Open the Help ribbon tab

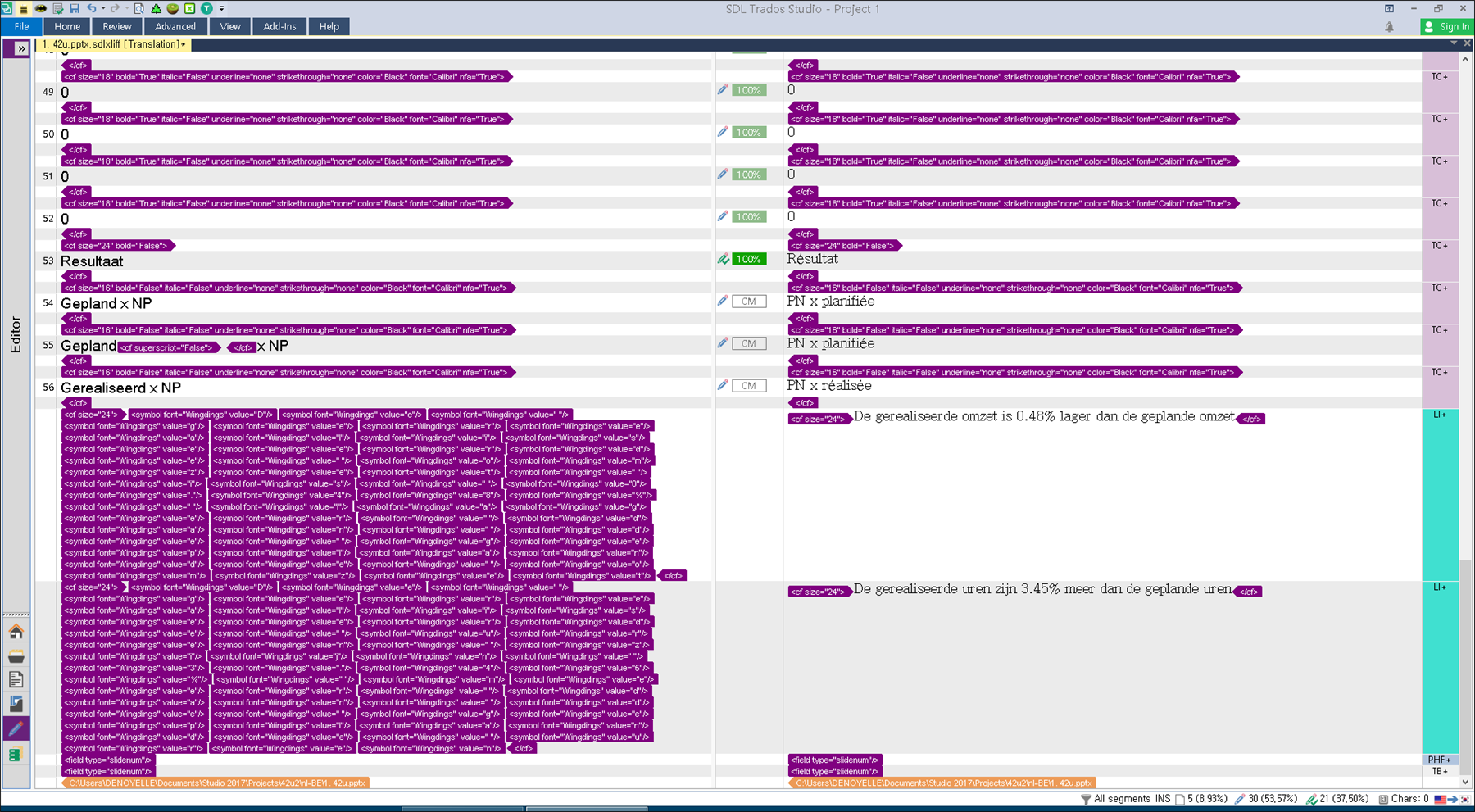(329, 26)
